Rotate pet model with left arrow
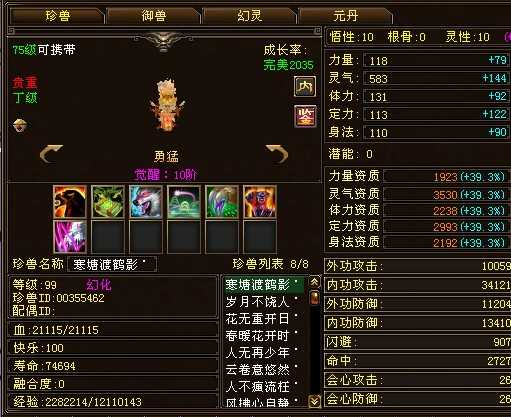This screenshot has height=417, width=511. (x=51, y=154)
